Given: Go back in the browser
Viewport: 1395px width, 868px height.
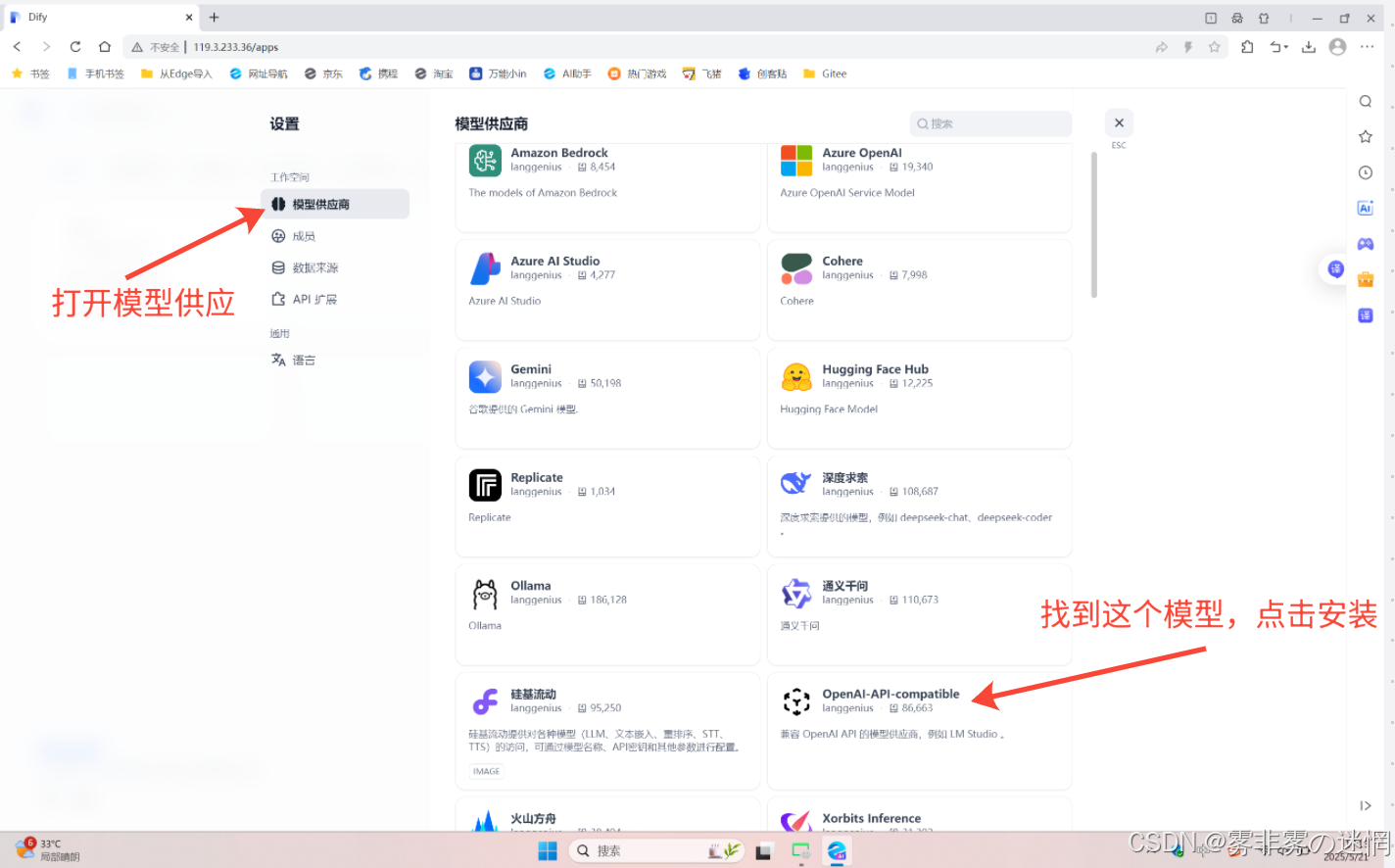Looking at the screenshot, I should pyautogui.click(x=17, y=47).
